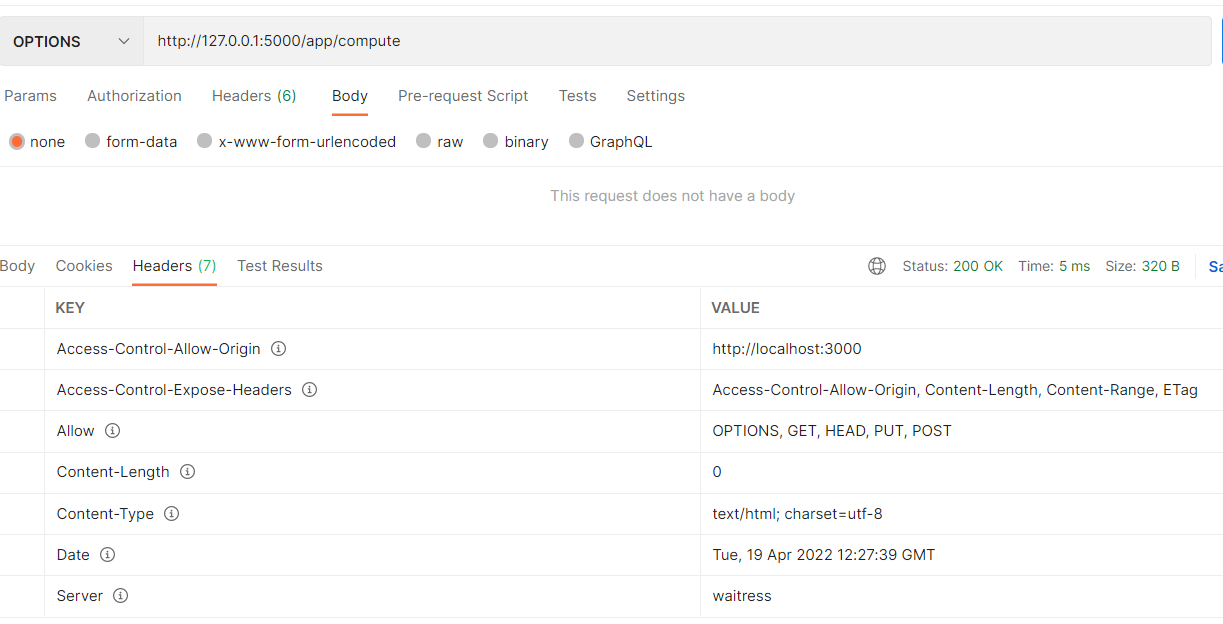Click the info icon beside Content-Type
Screen dimensions: 1223x624
[171, 514]
